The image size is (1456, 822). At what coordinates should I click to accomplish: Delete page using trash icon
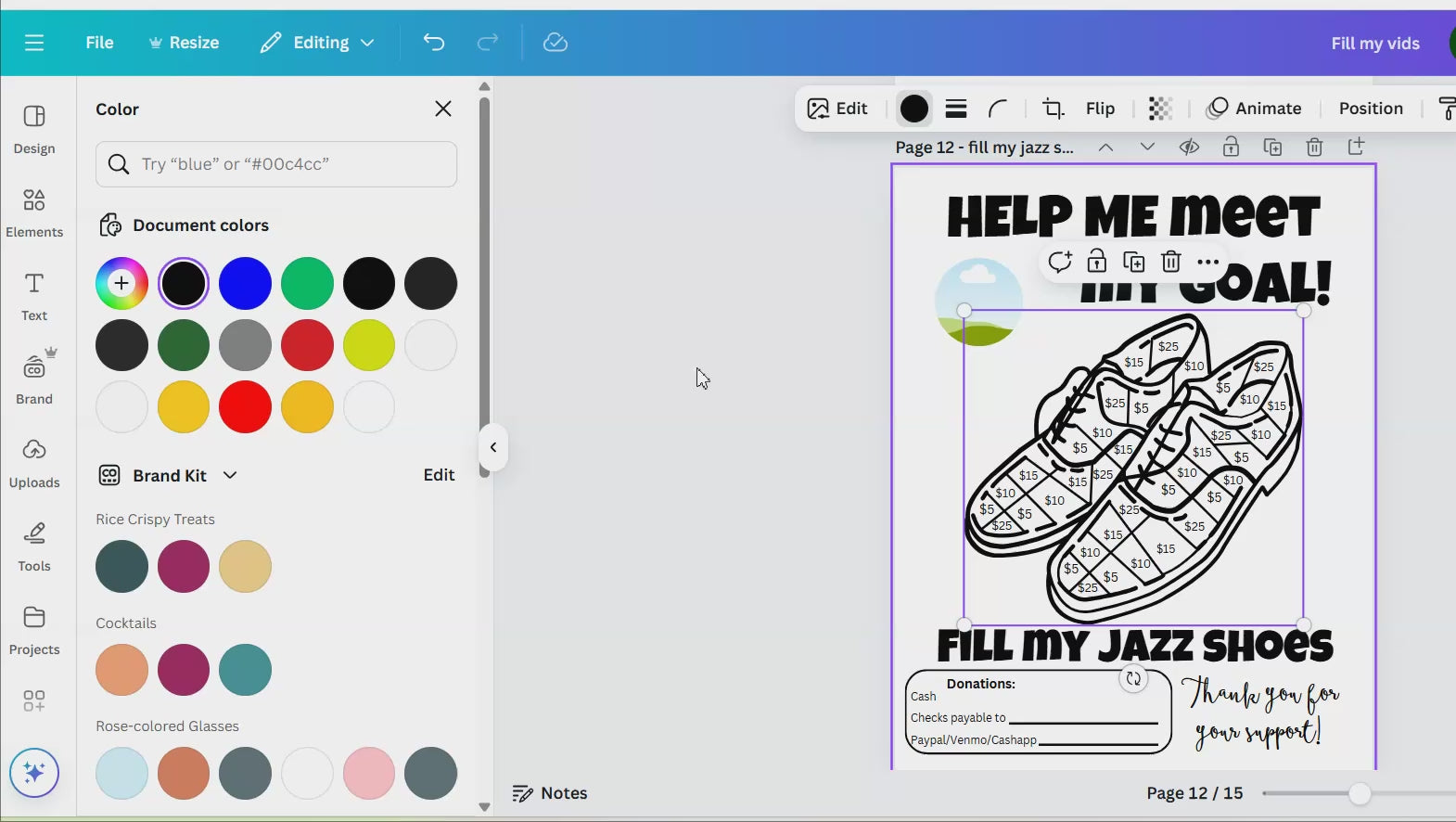click(x=1314, y=148)
